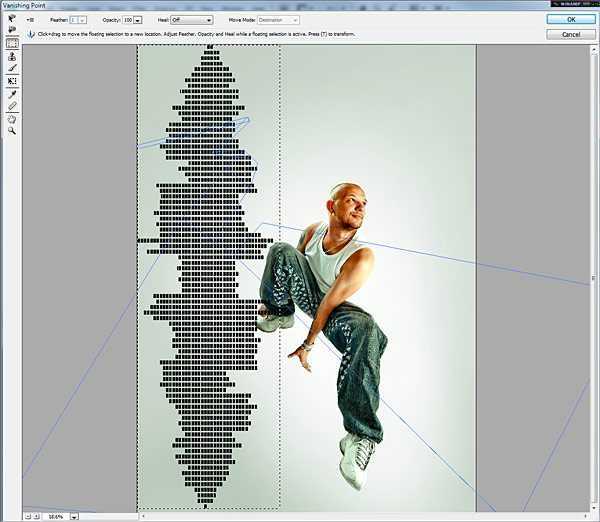Click the OK button
Screen dimensions: 600x522
[x=570, y=19]
